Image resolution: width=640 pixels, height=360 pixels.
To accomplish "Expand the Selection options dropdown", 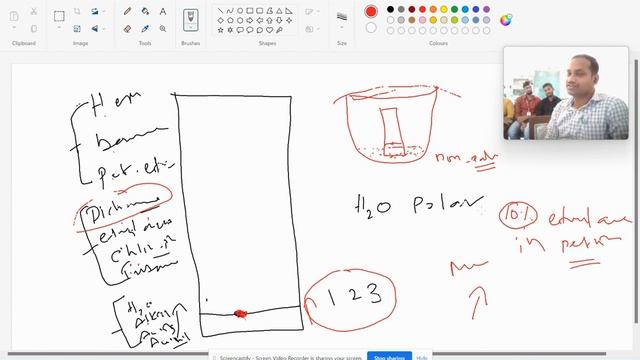I will coord(59,28).
